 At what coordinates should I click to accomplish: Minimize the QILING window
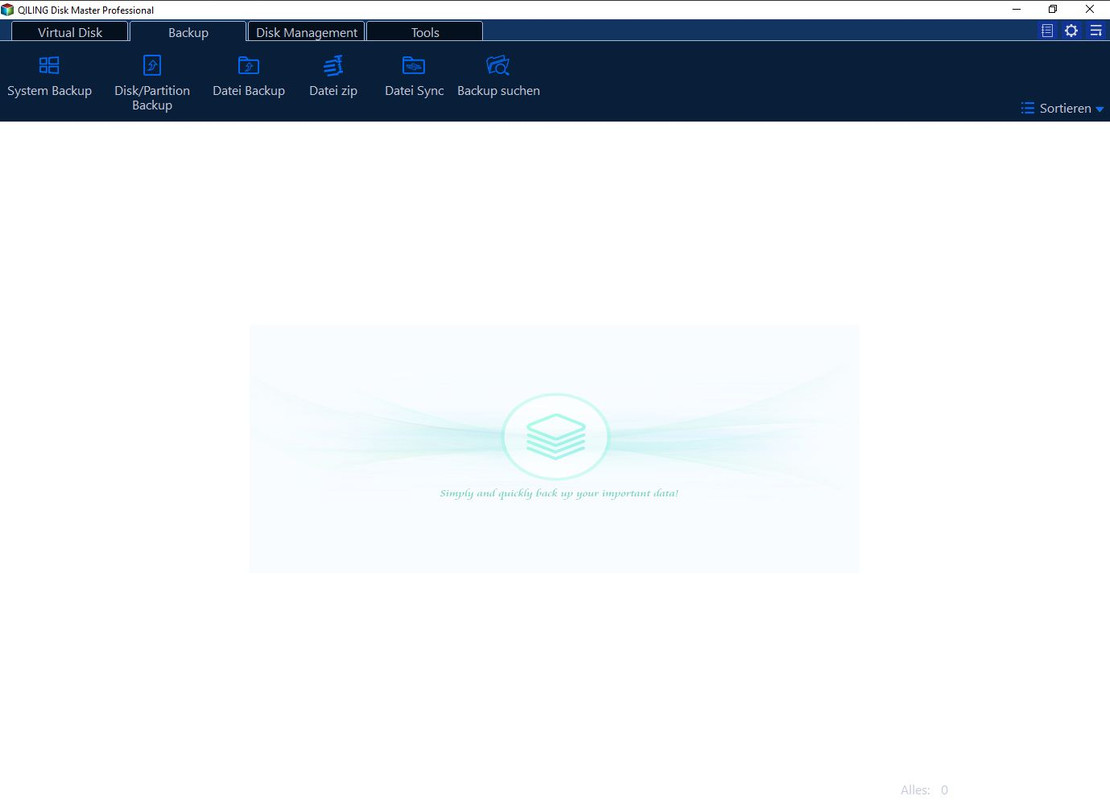coord(1017,9)
